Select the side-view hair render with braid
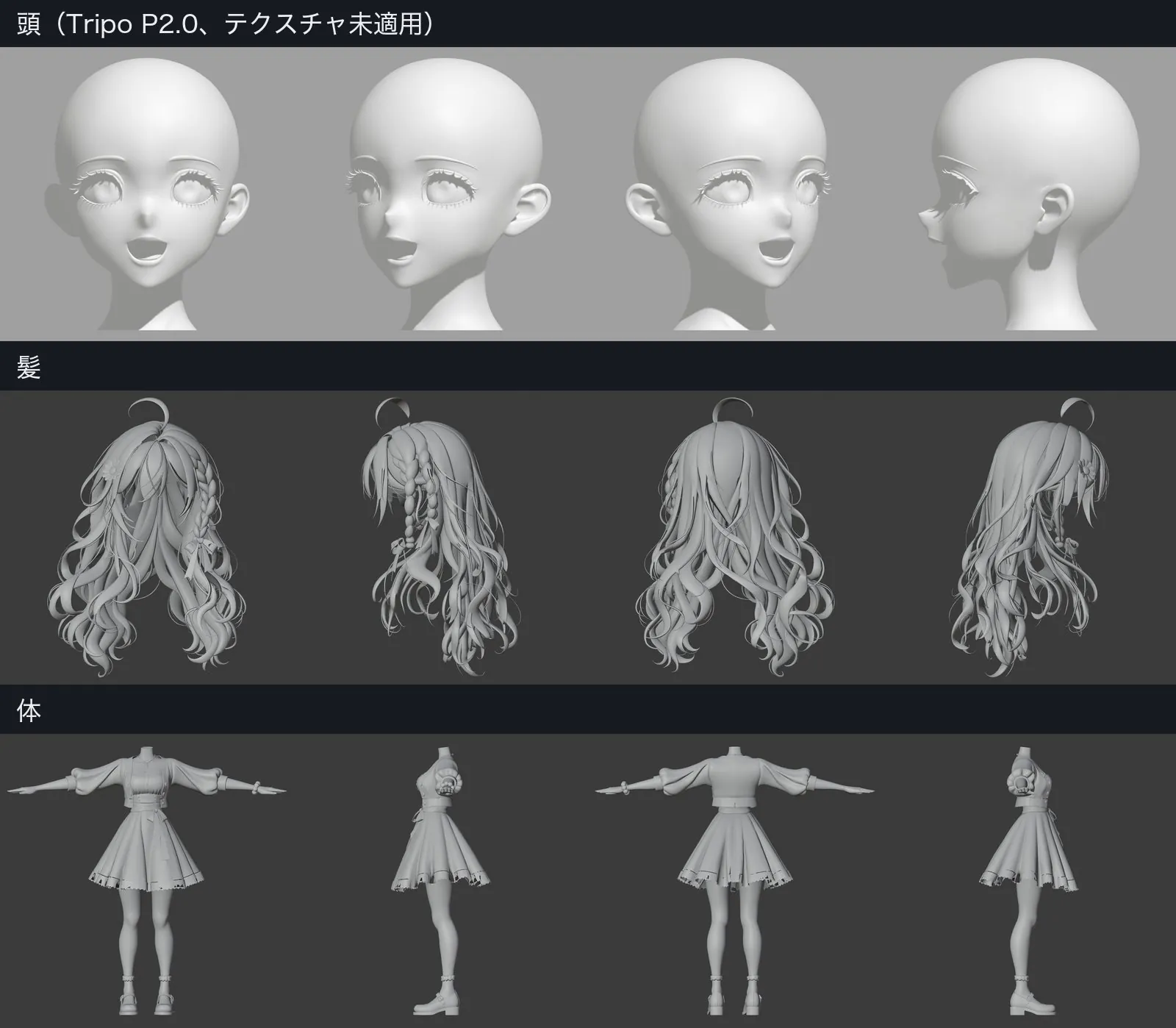The width and height of the screenshot is (1176, 1028). [441, 538]
